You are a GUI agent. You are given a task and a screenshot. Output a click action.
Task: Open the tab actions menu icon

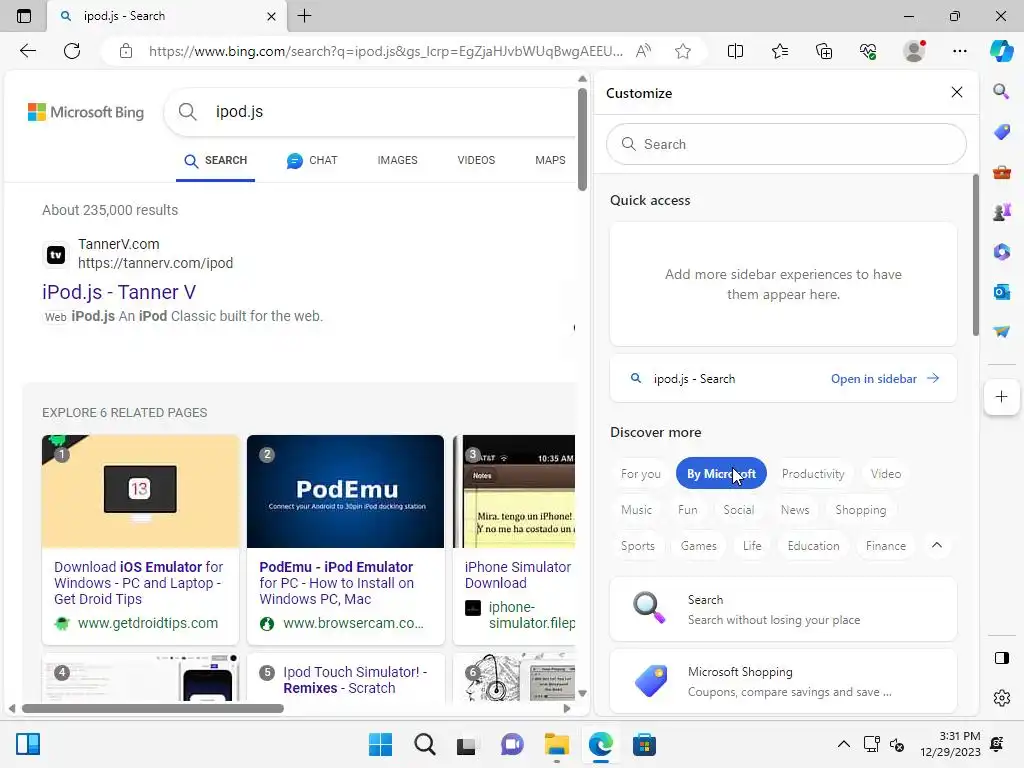(x=24, y=16)
